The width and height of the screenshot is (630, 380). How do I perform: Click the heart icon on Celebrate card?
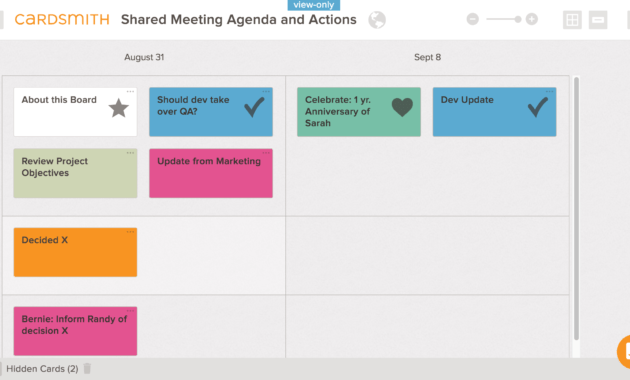click(x=402, y=107)
